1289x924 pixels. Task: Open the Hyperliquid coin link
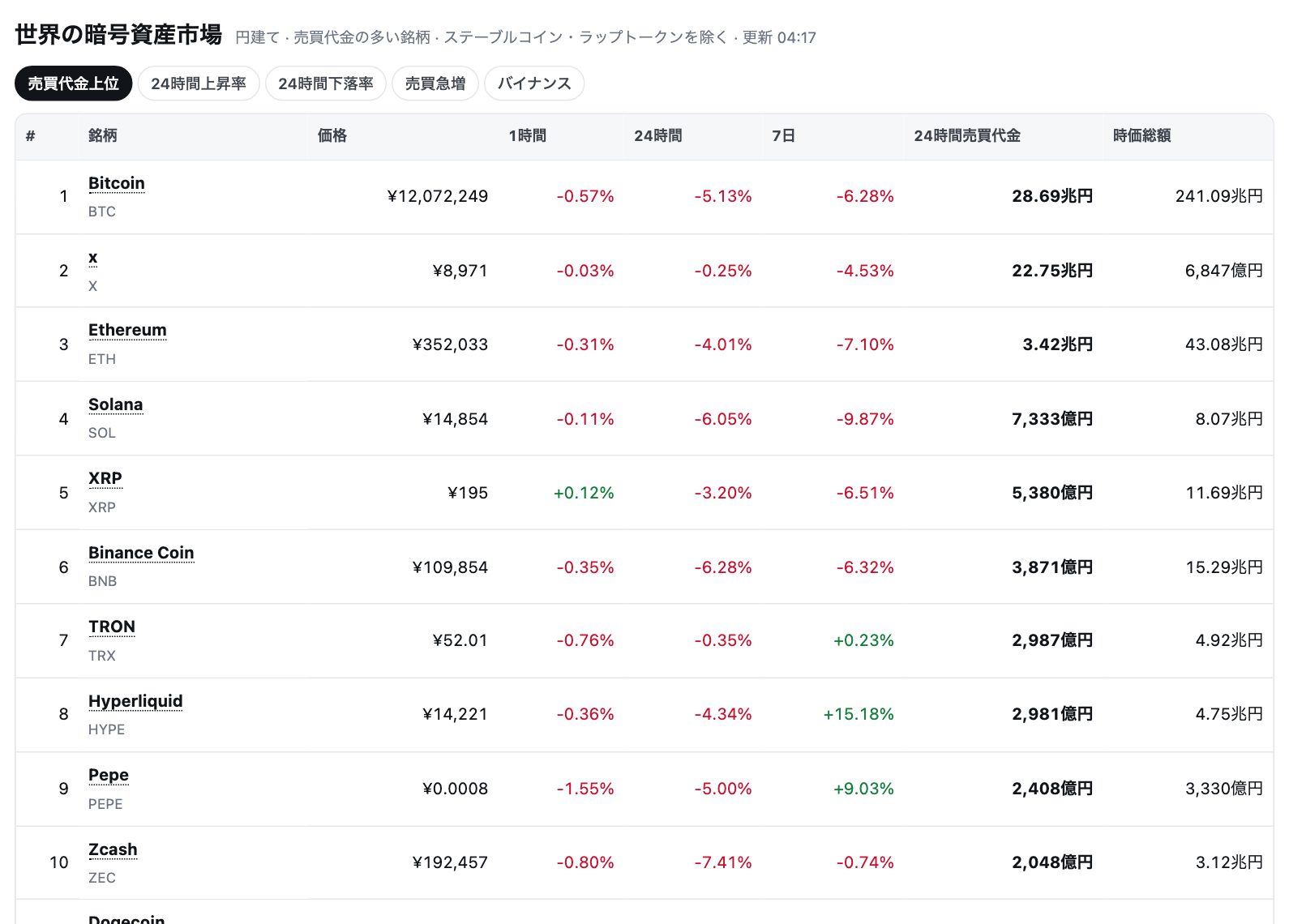click(x=135, y=701)
